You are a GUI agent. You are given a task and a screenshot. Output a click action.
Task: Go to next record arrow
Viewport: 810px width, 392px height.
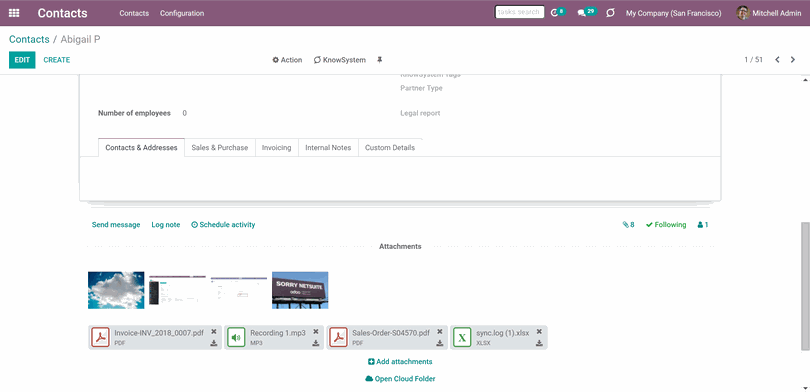tap(792, 60)
